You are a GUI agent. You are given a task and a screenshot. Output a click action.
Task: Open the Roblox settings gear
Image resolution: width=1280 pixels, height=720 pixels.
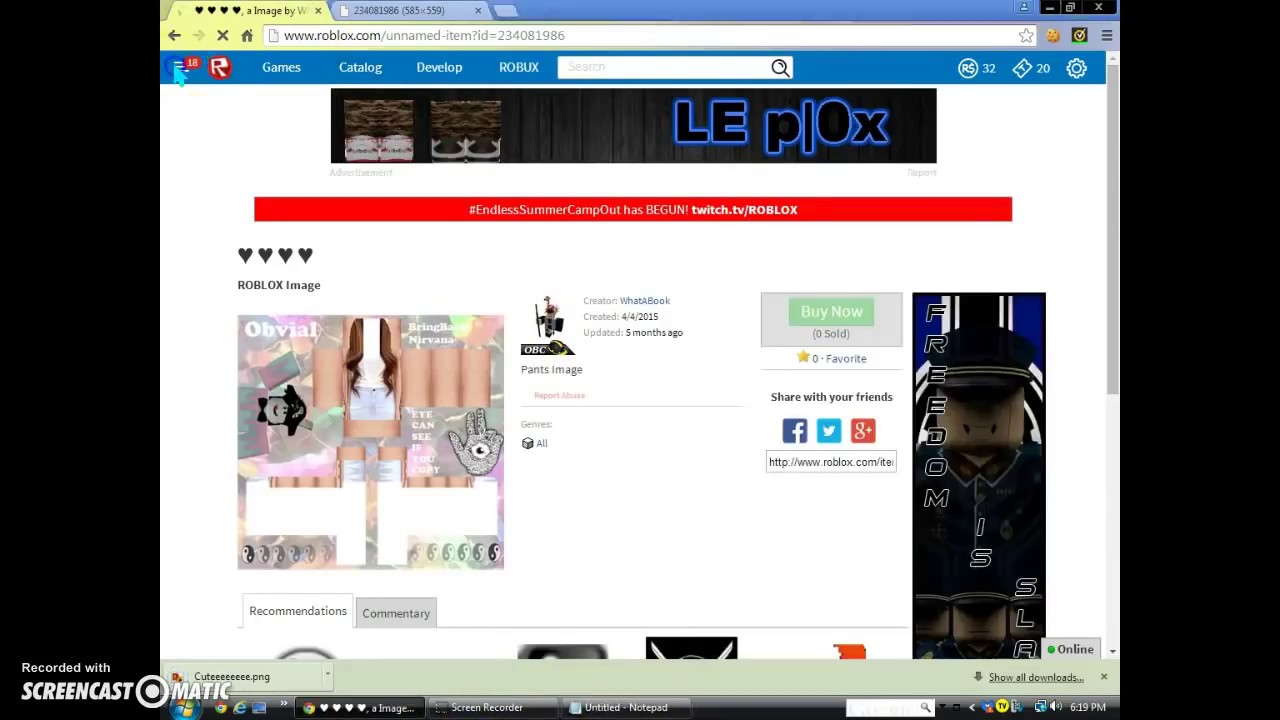1076,67
